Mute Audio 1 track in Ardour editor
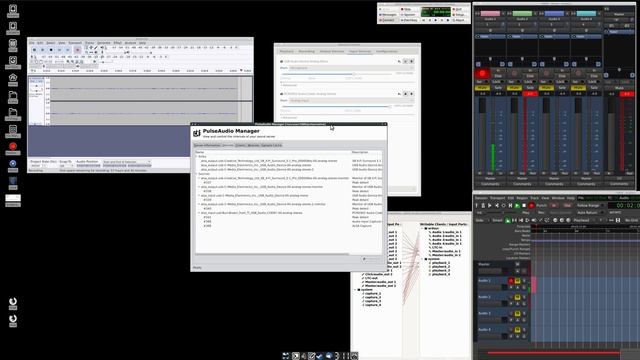The width and height of the screenshot is (640, 360). (x=518, y=281)
